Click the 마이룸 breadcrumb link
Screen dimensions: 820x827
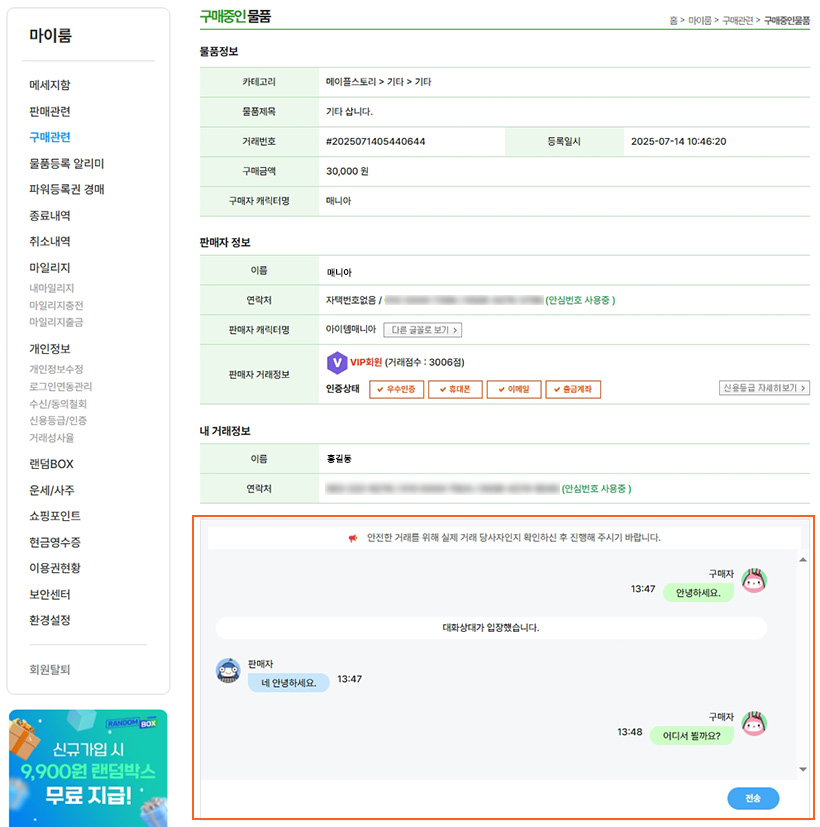click(x=699, y=20)
